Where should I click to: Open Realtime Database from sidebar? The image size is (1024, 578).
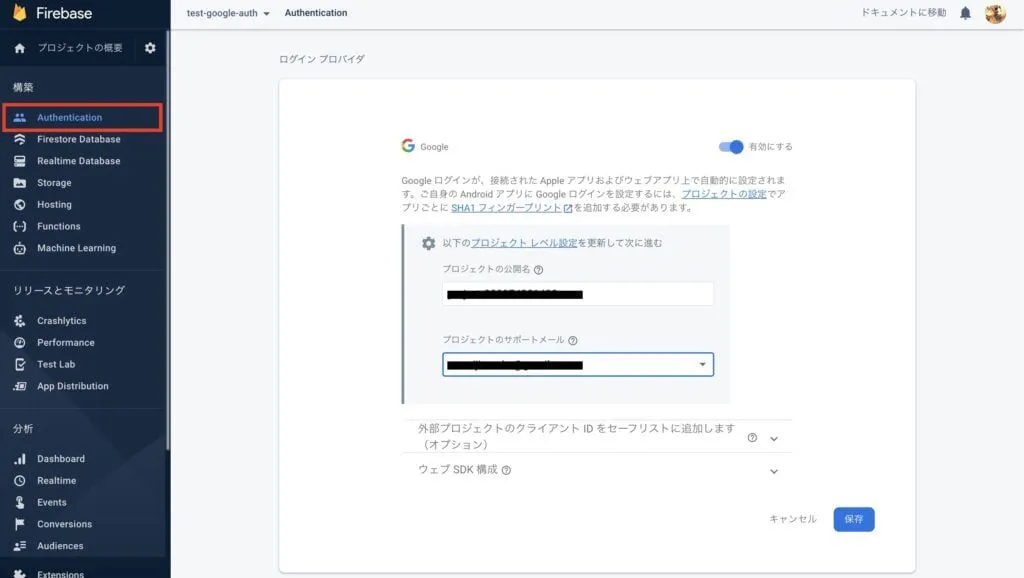pos(78,161)
